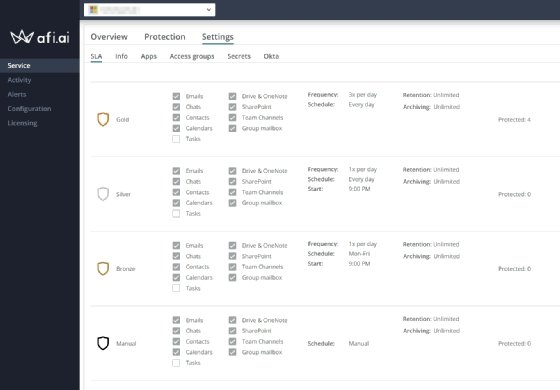Switch to the Protection tab

coord(165,37)
